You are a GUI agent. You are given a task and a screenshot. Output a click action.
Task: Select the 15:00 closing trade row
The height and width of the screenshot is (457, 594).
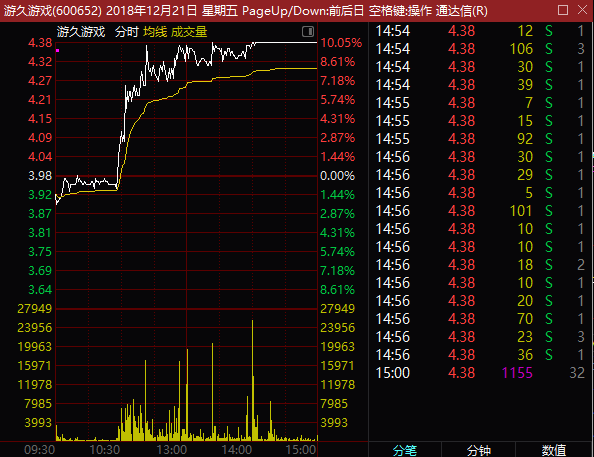480,373
